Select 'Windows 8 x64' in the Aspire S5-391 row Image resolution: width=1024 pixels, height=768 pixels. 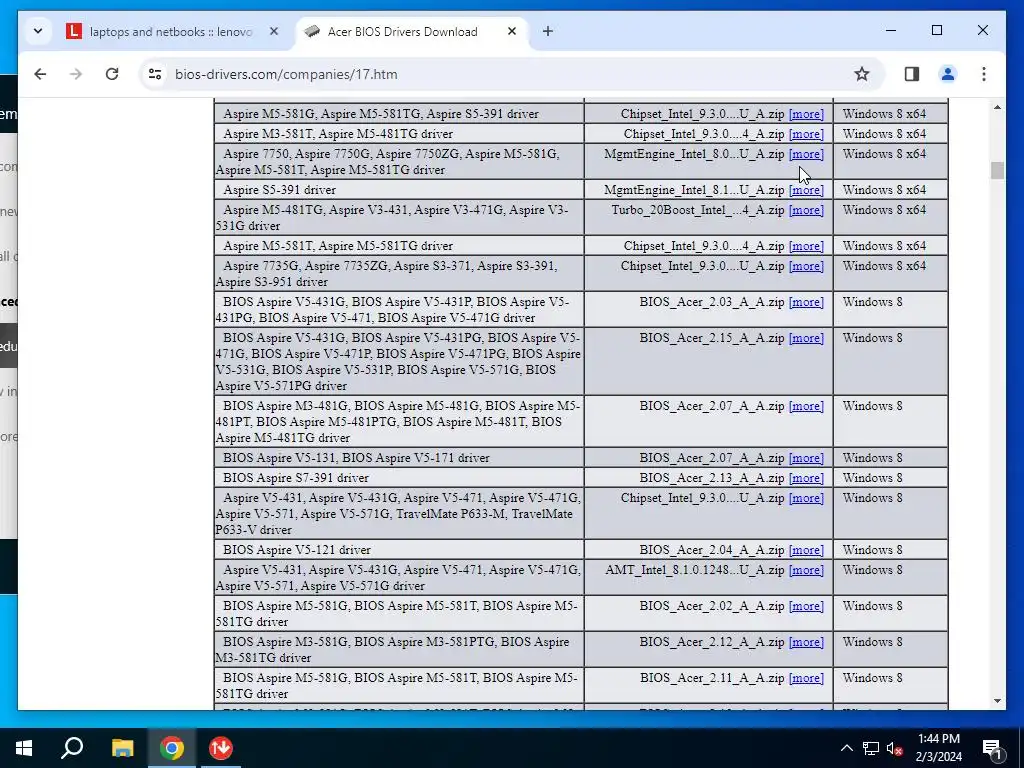(884, 190)
